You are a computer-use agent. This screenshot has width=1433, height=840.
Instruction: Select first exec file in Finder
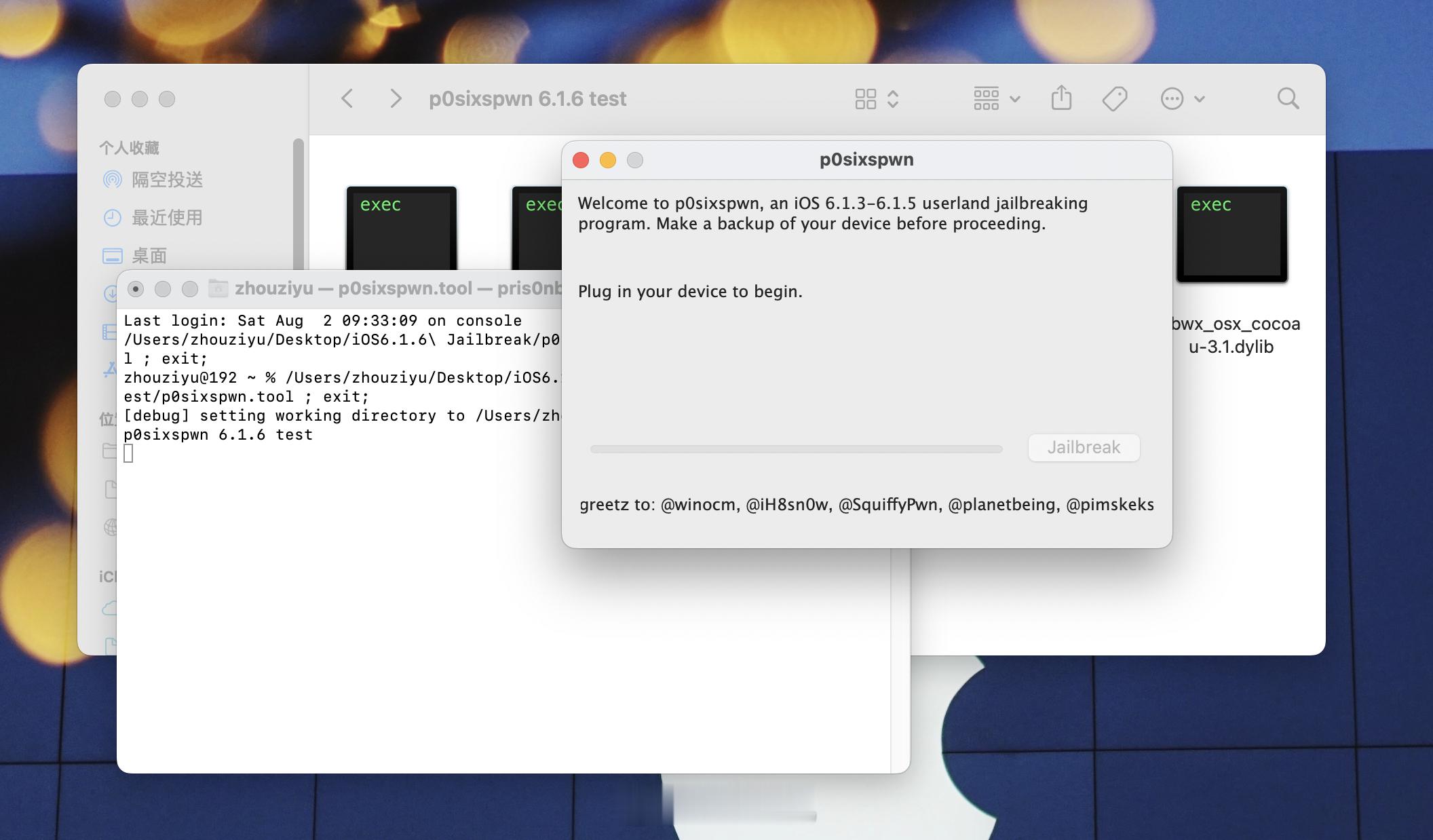coord(402,229)
